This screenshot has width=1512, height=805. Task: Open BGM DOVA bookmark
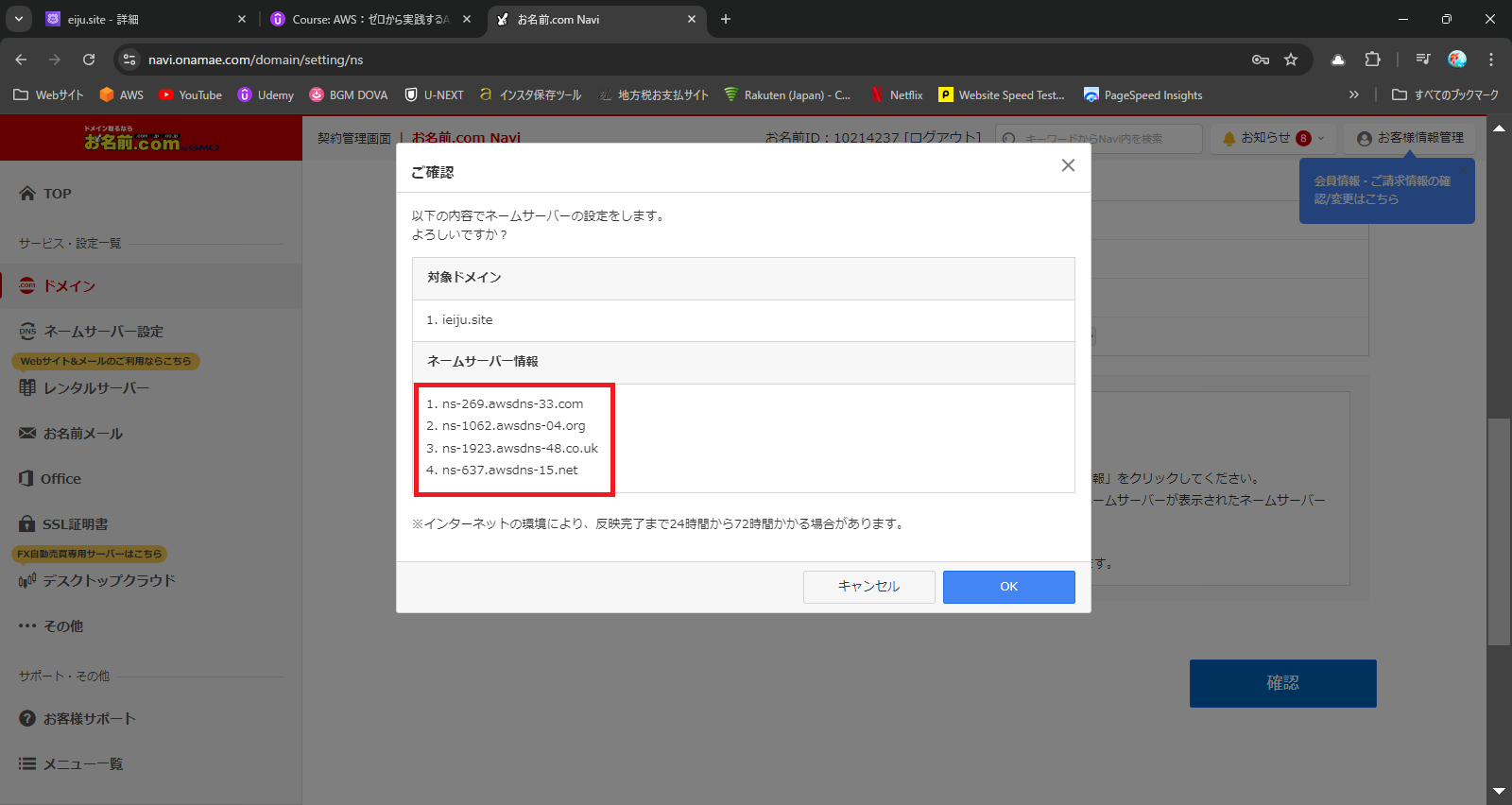(x=349, y=95)
